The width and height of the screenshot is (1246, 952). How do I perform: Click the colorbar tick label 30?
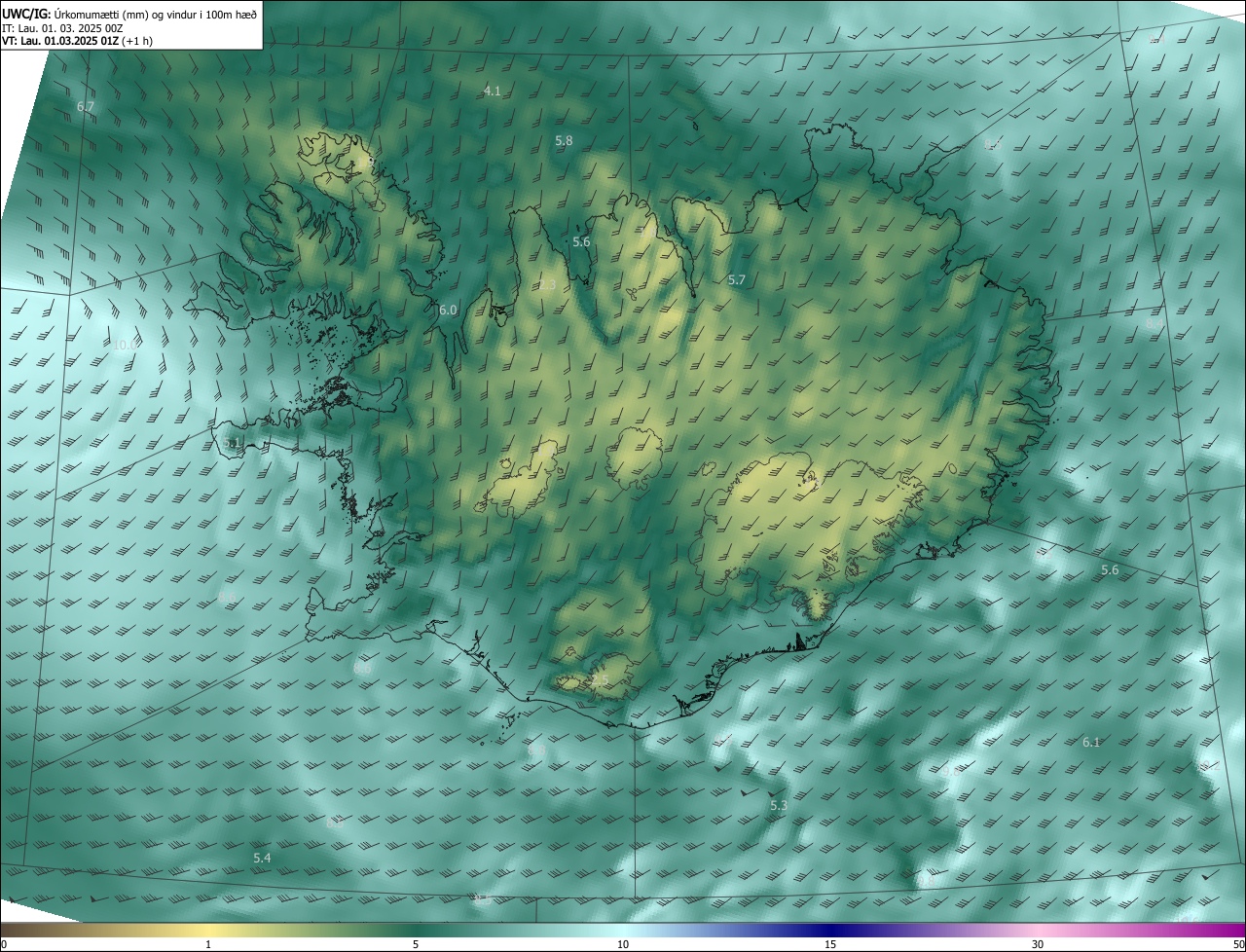tap(1038, 945)
